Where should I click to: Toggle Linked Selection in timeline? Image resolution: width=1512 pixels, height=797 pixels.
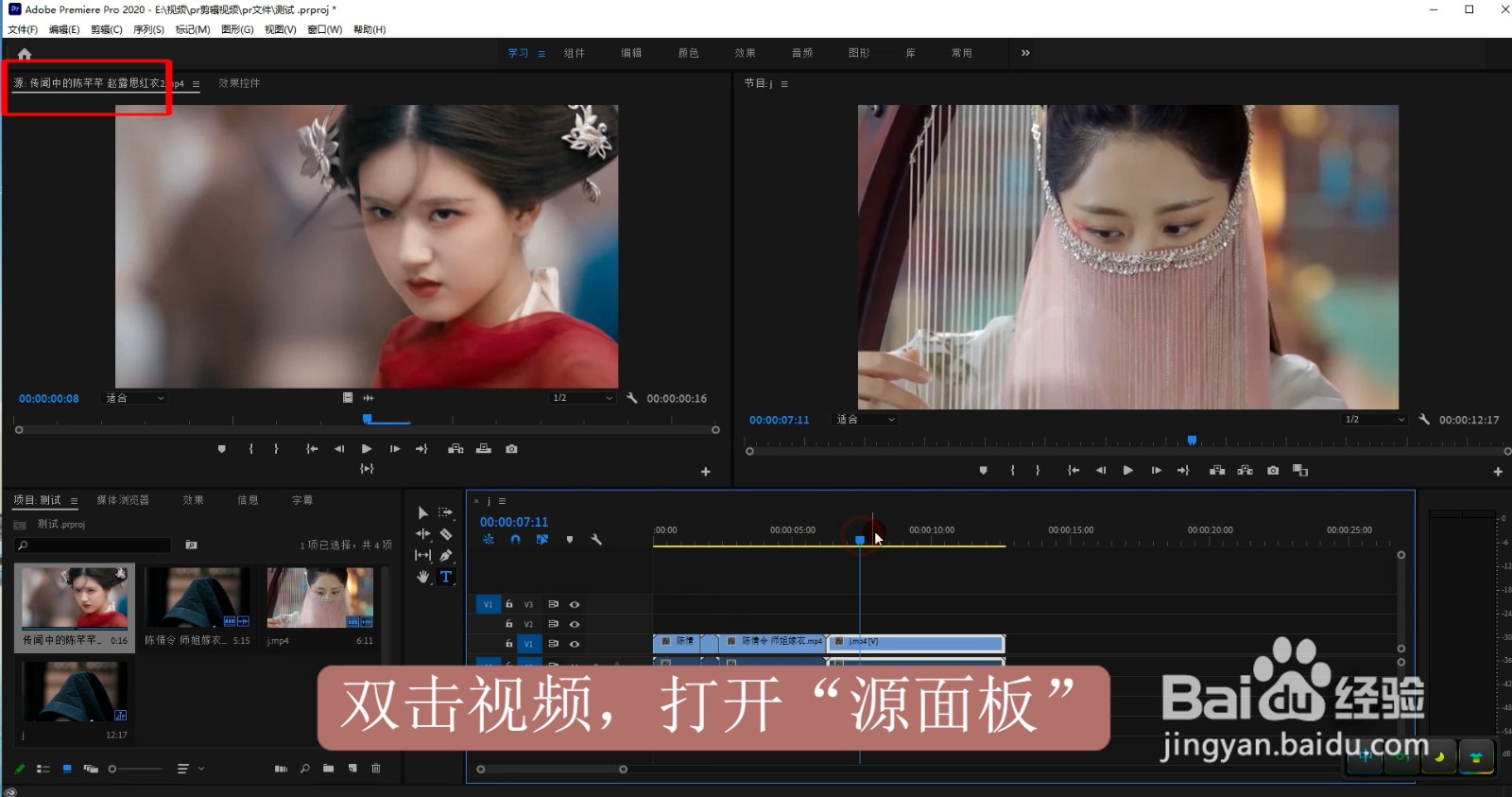click(542, 540)
